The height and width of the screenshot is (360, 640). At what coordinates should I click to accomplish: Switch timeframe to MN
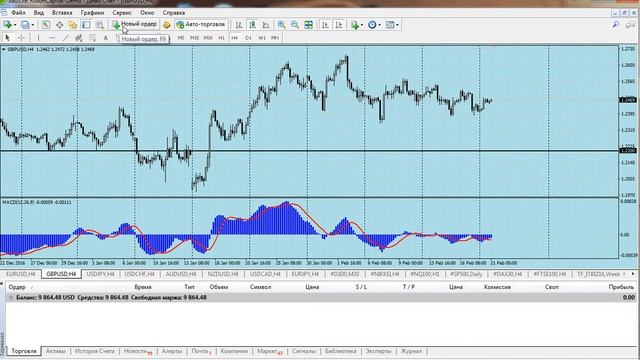tap(275, 38)
